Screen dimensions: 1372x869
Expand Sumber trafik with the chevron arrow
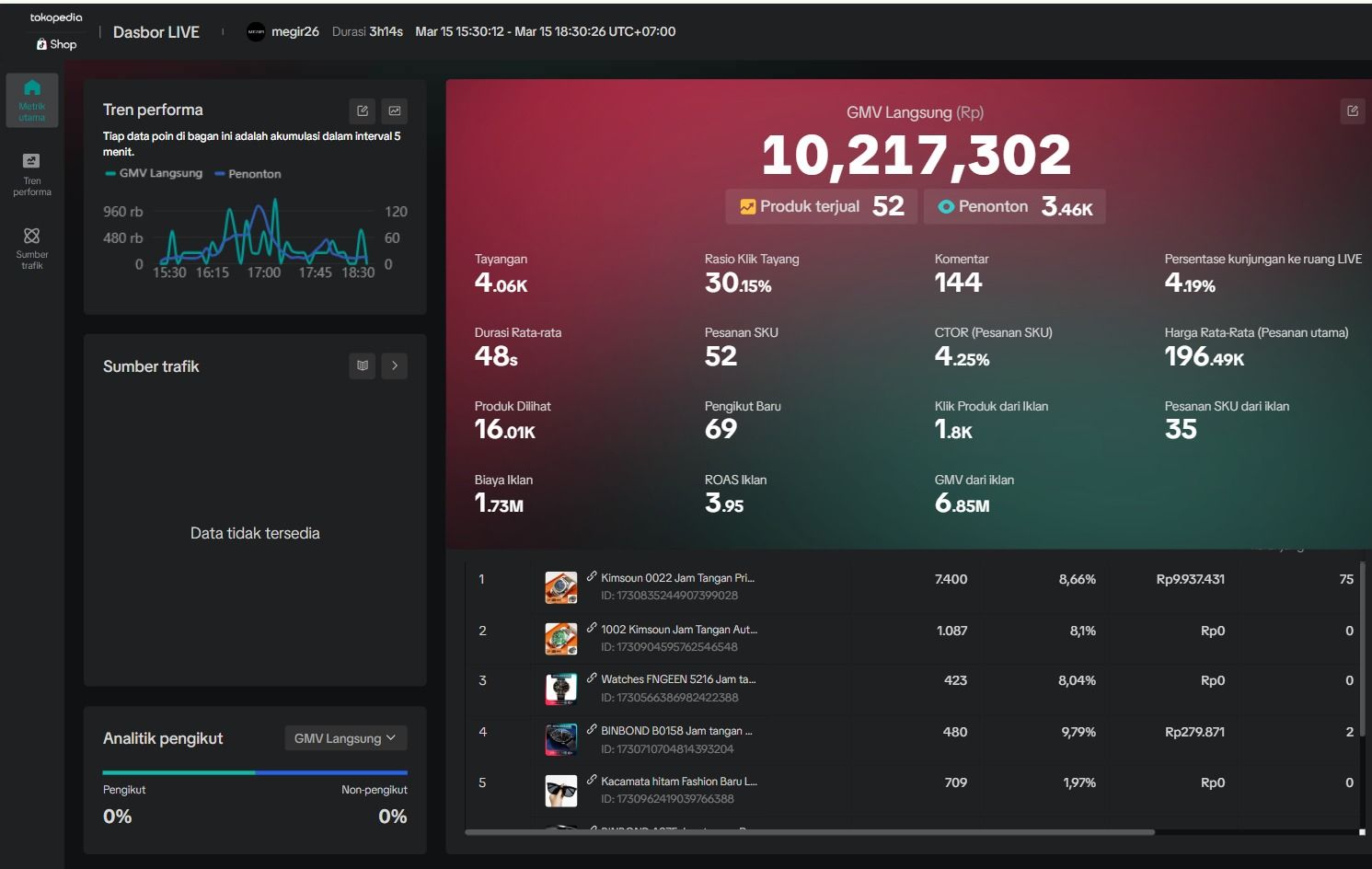point(395,365)
